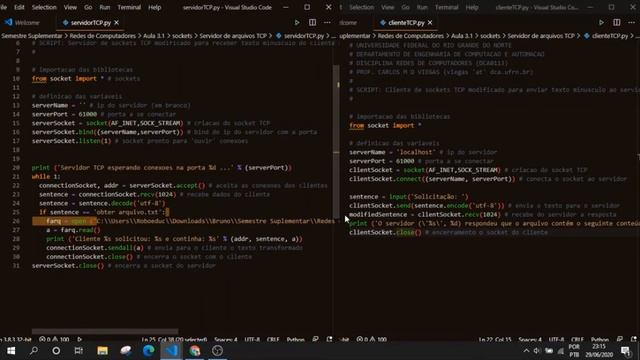Open Go menu in left window

pyautogui.click(x=88, y=7)
